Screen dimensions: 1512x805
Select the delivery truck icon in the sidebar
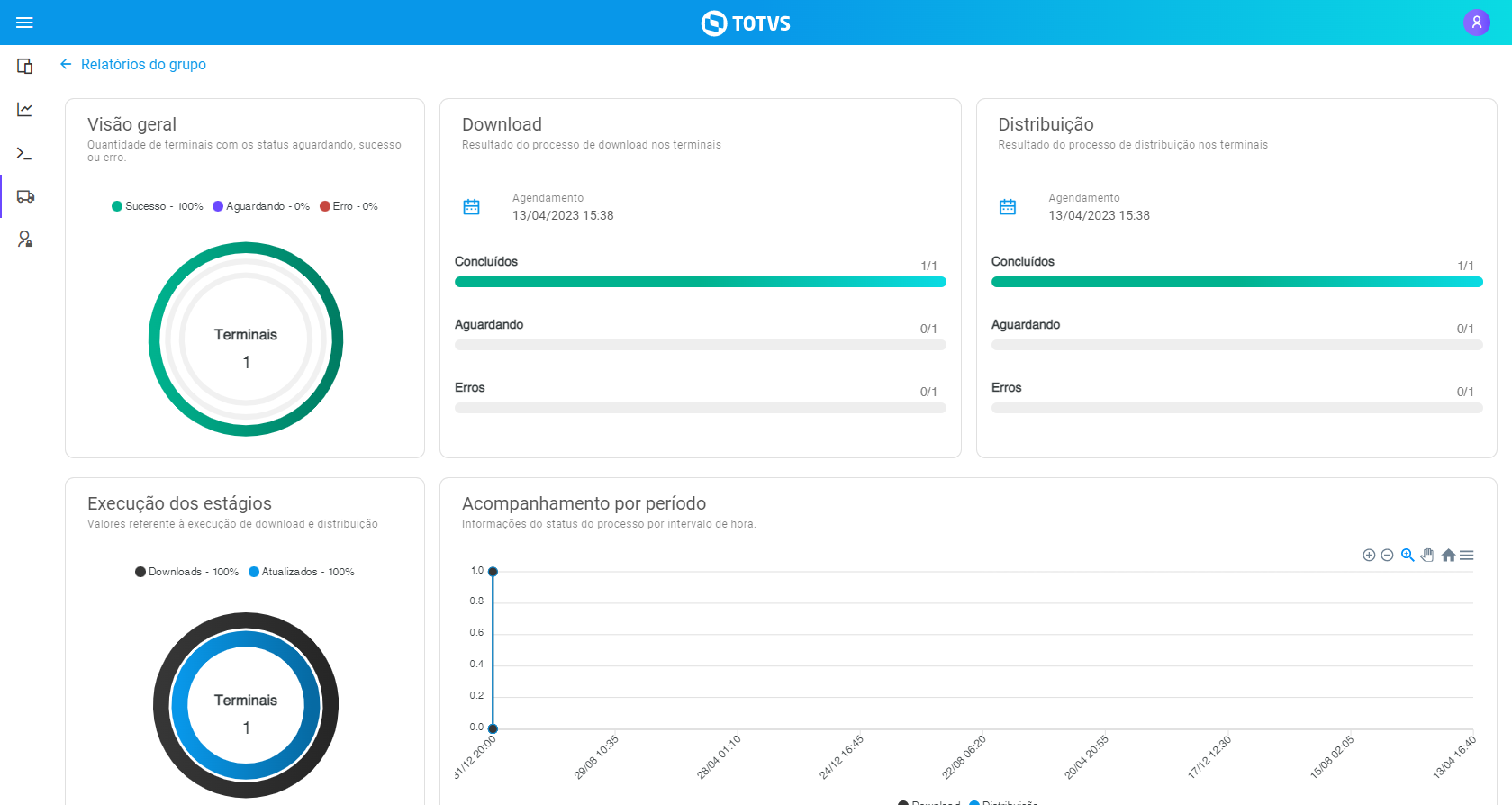[x=25, y=196]
